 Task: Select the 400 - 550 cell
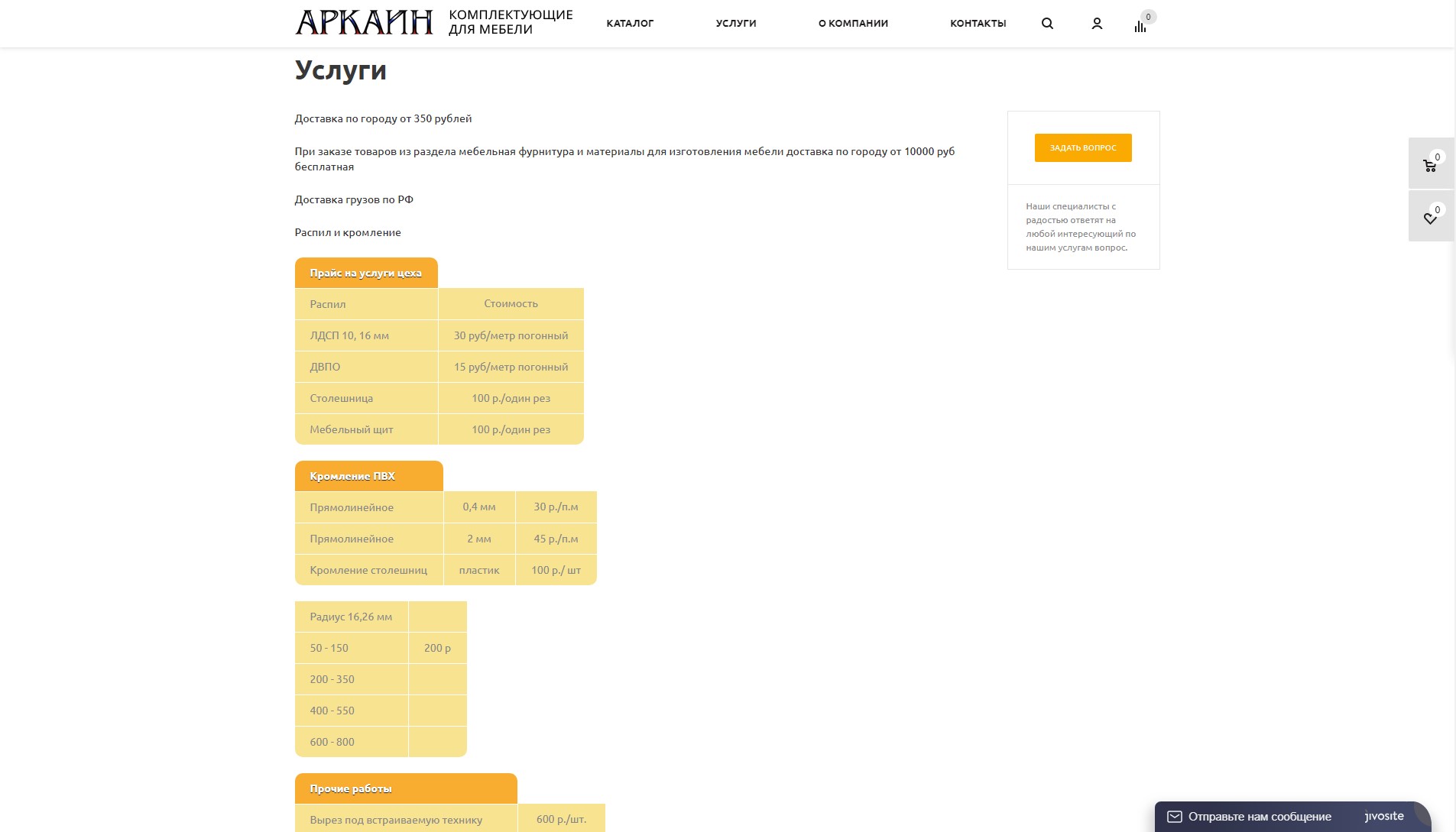click(352, 711)
